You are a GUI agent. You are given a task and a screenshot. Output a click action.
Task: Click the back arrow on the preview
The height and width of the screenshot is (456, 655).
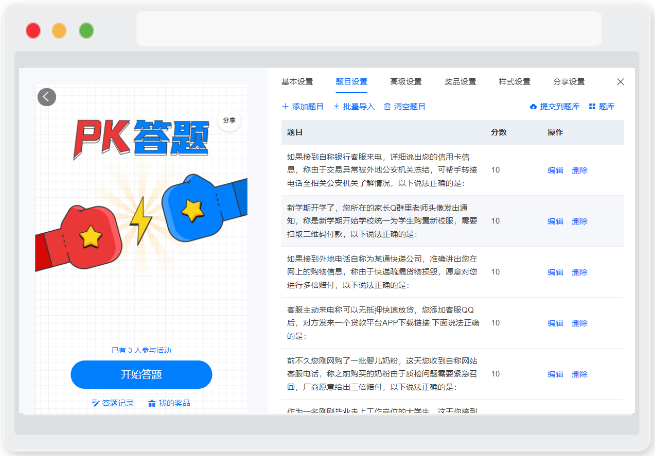[x=47, y=97]
